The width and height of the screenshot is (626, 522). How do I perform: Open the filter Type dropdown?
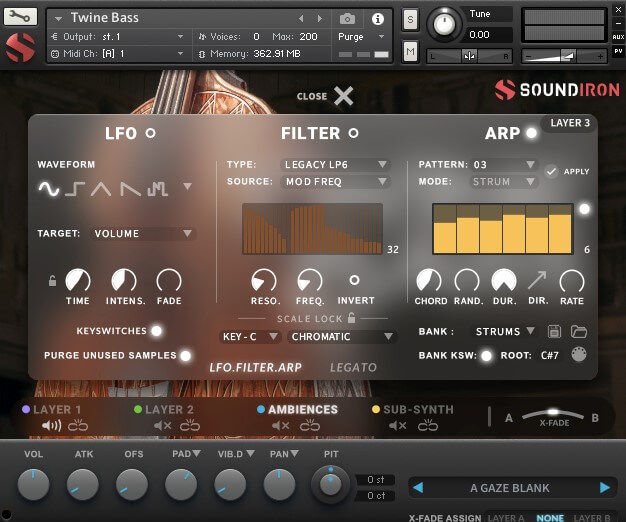pos(334,164)
